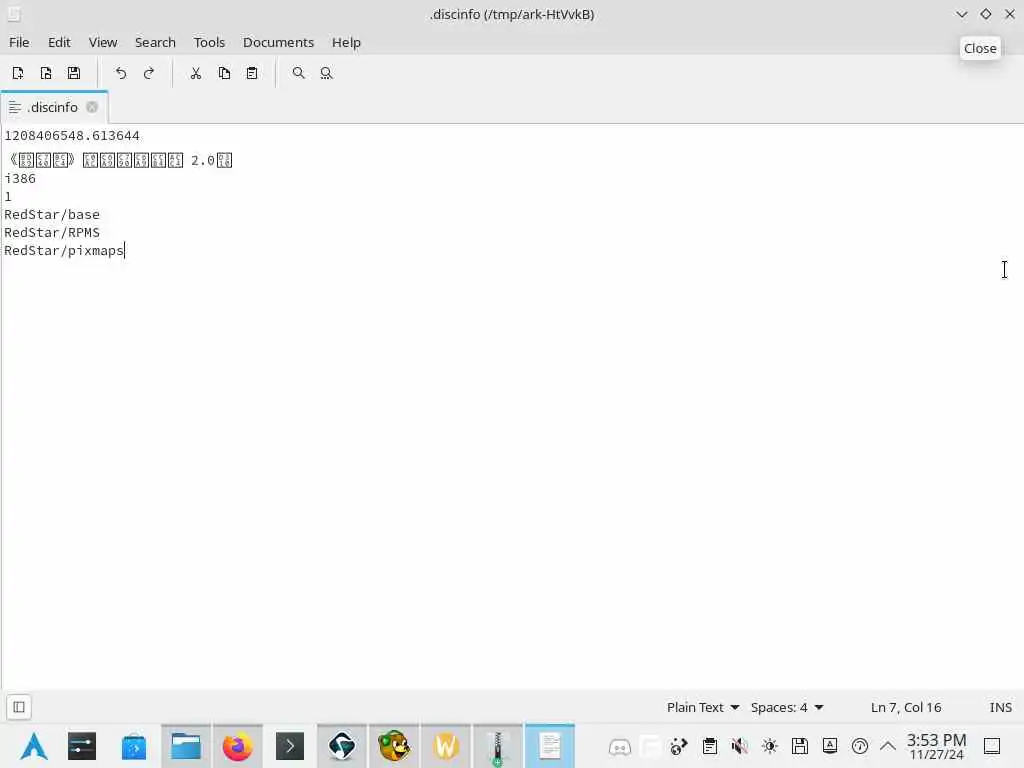Open Discord from the system tray
This screenshot has width=1024, height=768.
[x=619, y=746]
